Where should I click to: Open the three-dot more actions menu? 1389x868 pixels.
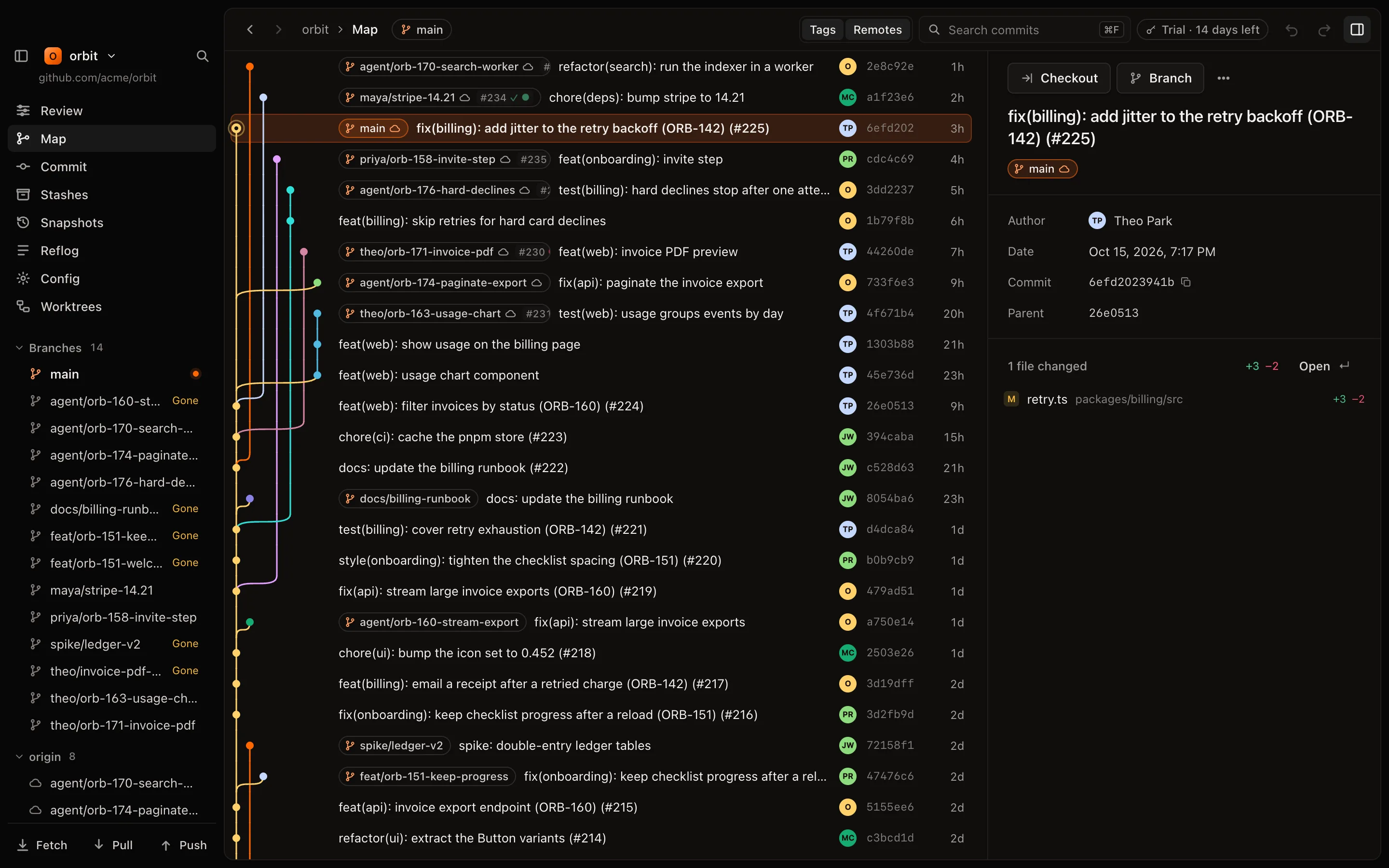click(1223, 78)
